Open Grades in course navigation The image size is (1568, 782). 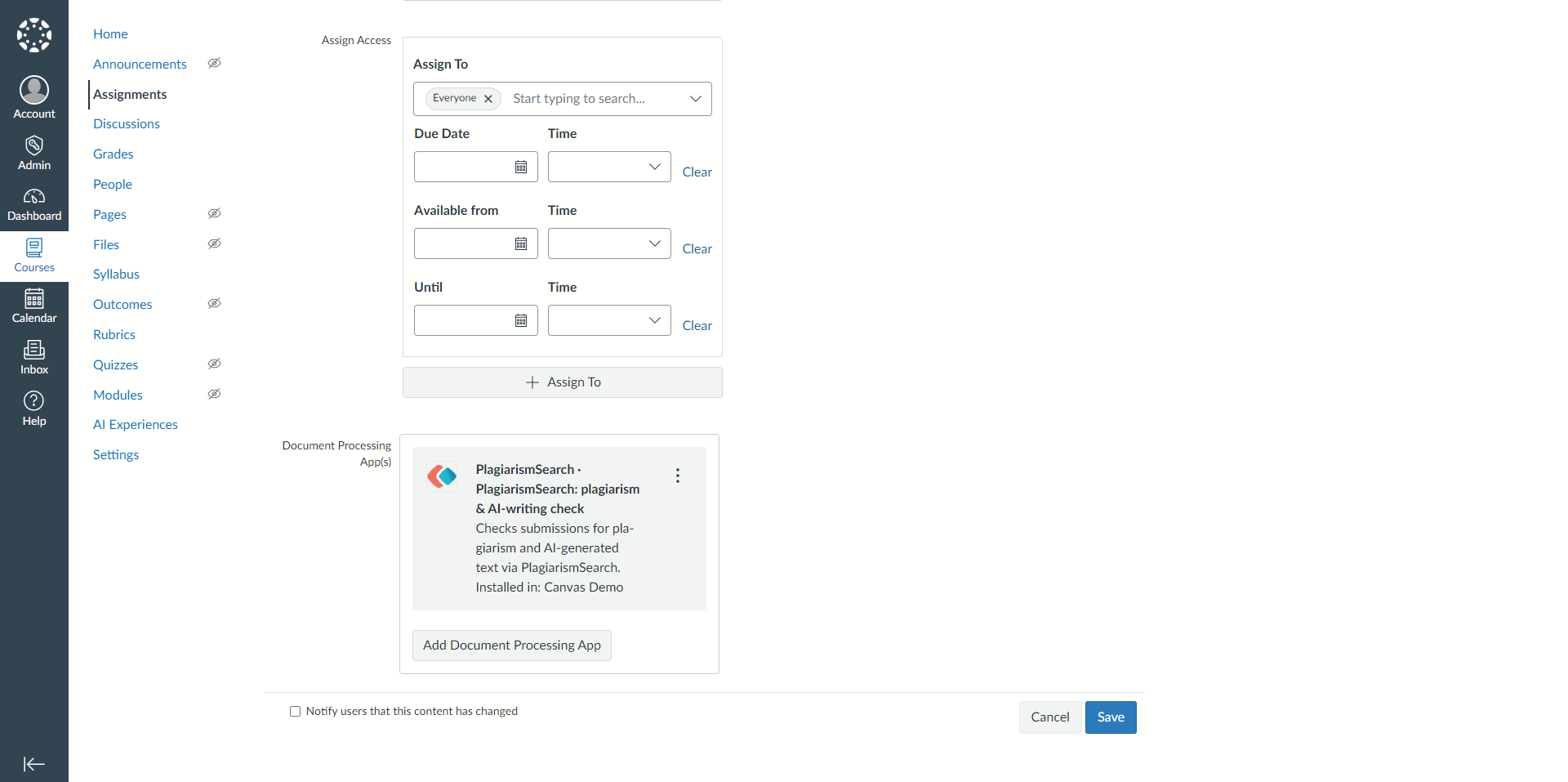[113, 154]
